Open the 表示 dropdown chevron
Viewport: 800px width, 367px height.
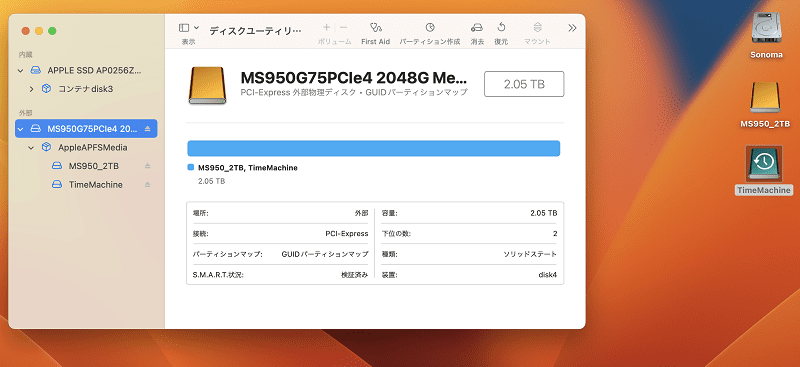(197, 28)
